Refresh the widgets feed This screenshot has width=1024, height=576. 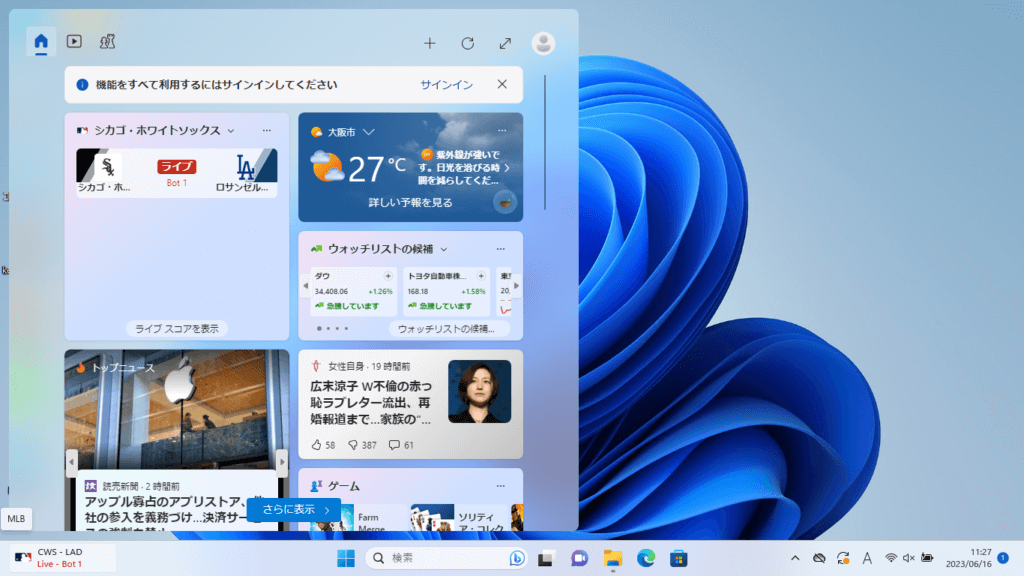(x=467, y=43)
